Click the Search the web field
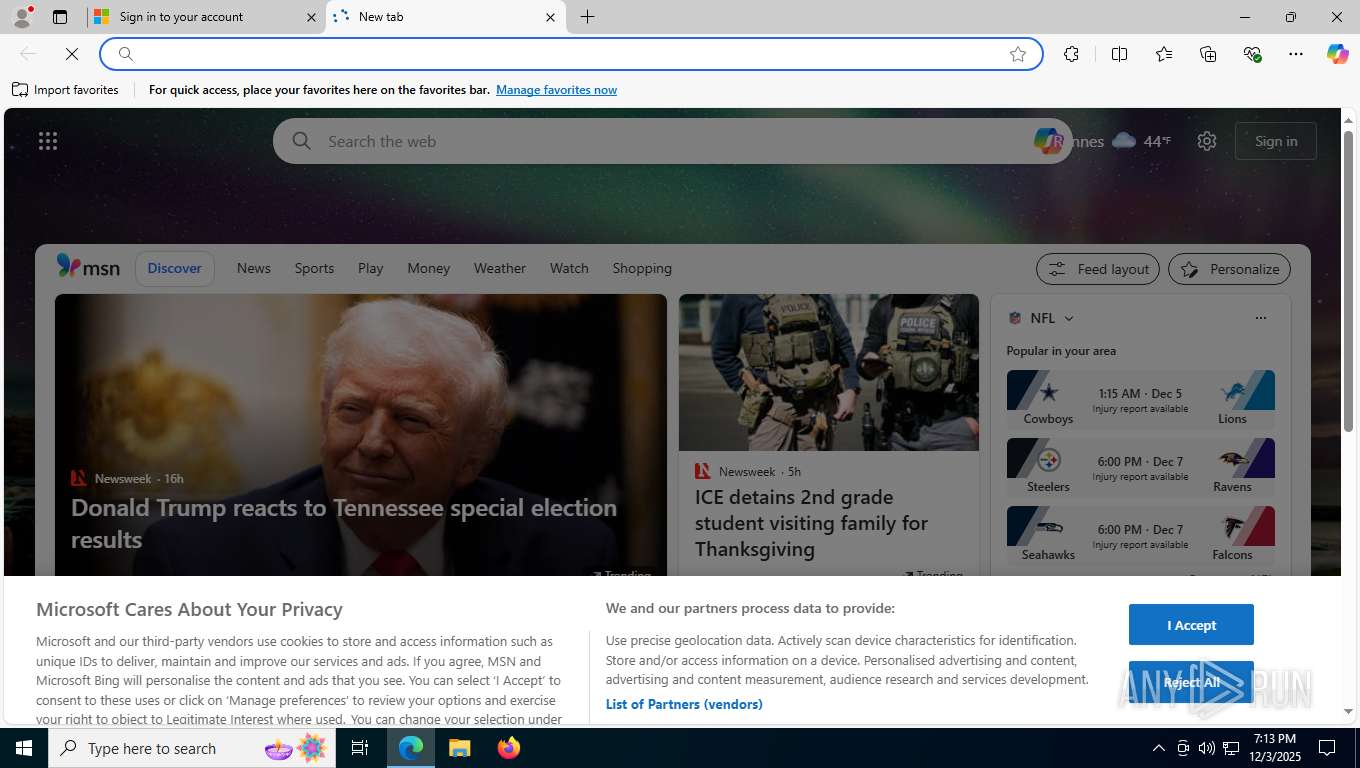The width and height of the screenshot is (1360, 768). (x=670, y=141)
